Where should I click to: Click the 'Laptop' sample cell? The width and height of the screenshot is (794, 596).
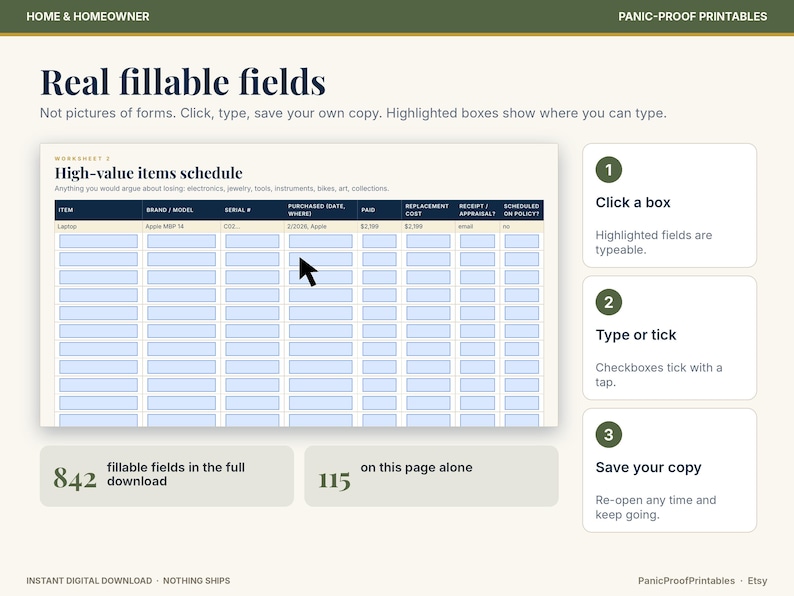(98, 226)
